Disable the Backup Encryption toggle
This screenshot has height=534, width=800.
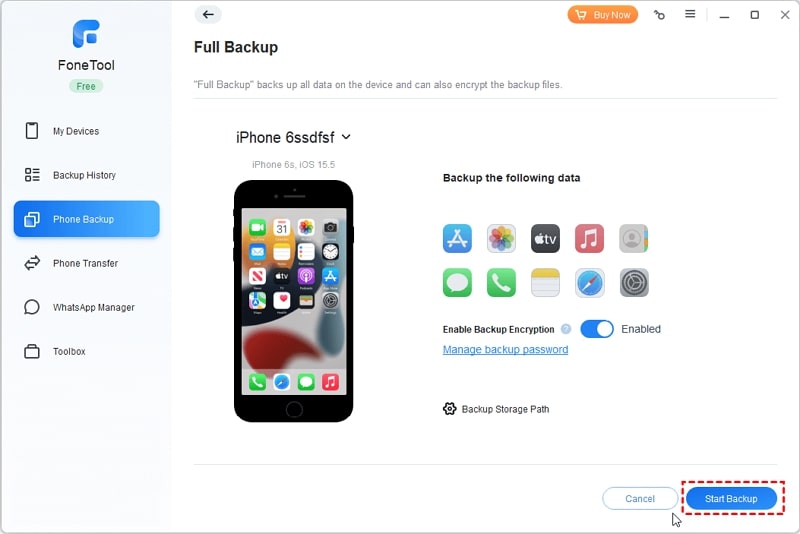[x=597, y=329]
